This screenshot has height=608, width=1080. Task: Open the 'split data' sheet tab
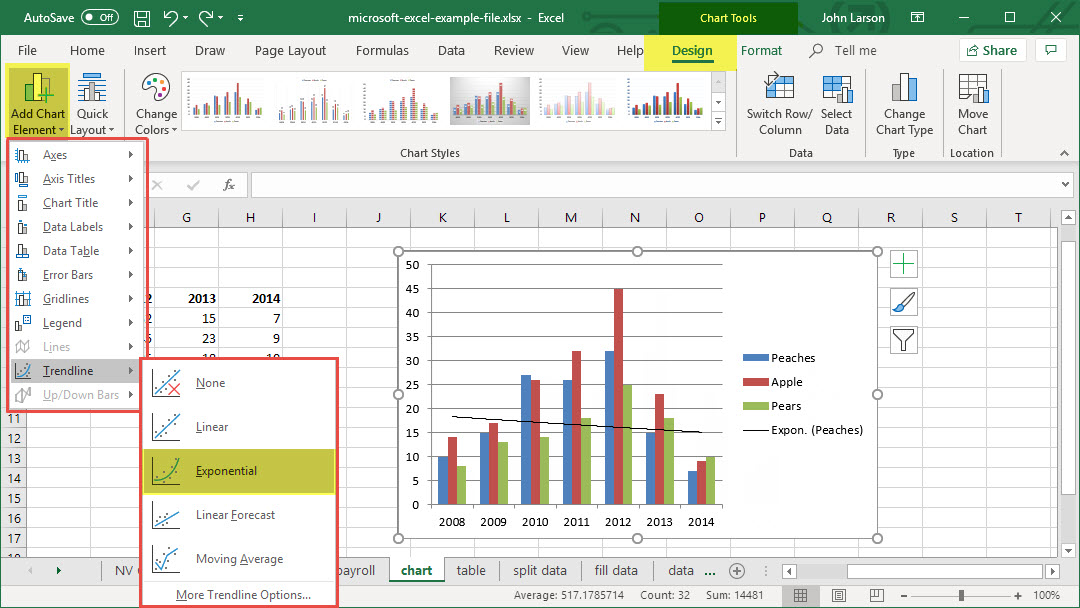click(539, 571)
